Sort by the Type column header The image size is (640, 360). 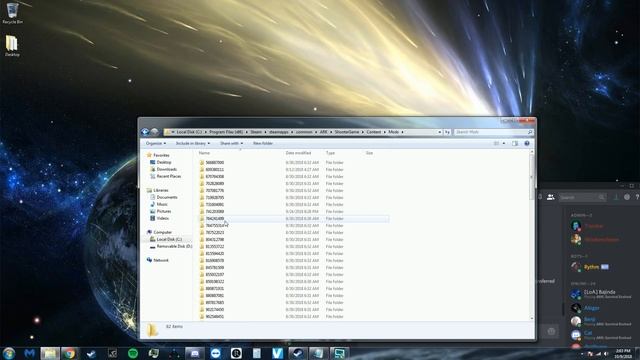pos(330,153)
